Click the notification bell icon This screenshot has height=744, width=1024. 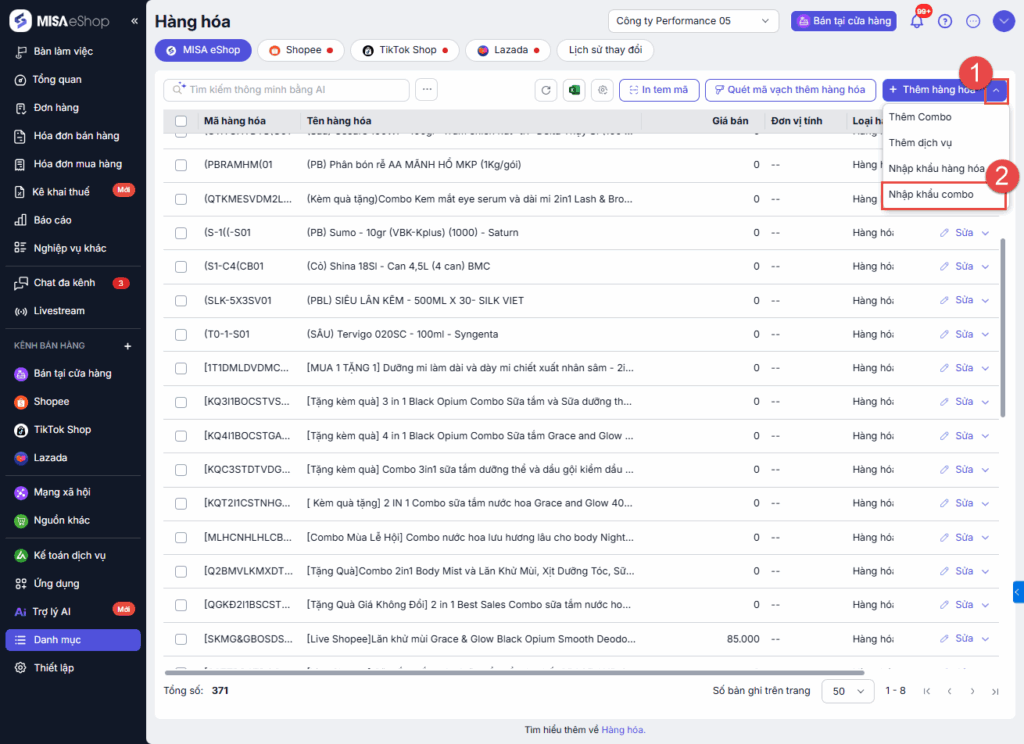(917, 21)
